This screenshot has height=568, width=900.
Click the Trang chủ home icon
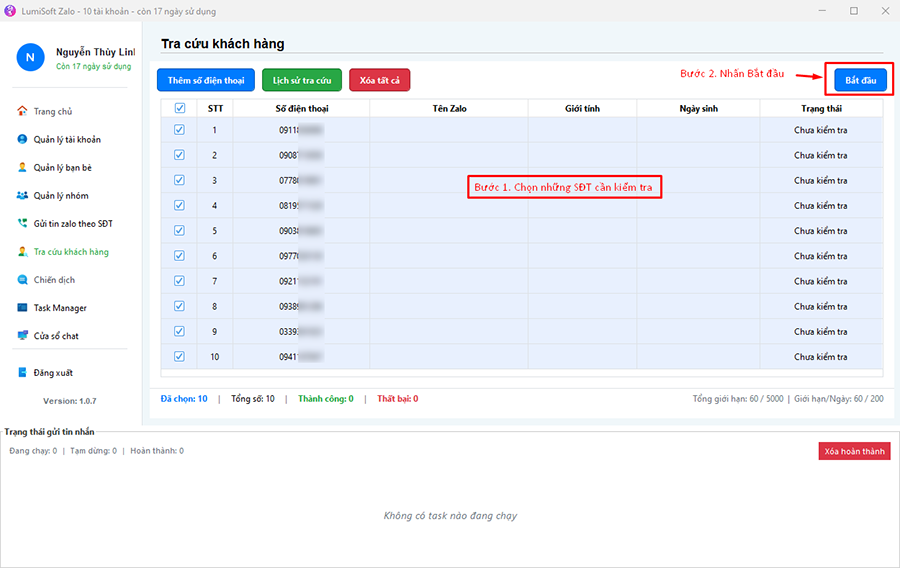22,111
